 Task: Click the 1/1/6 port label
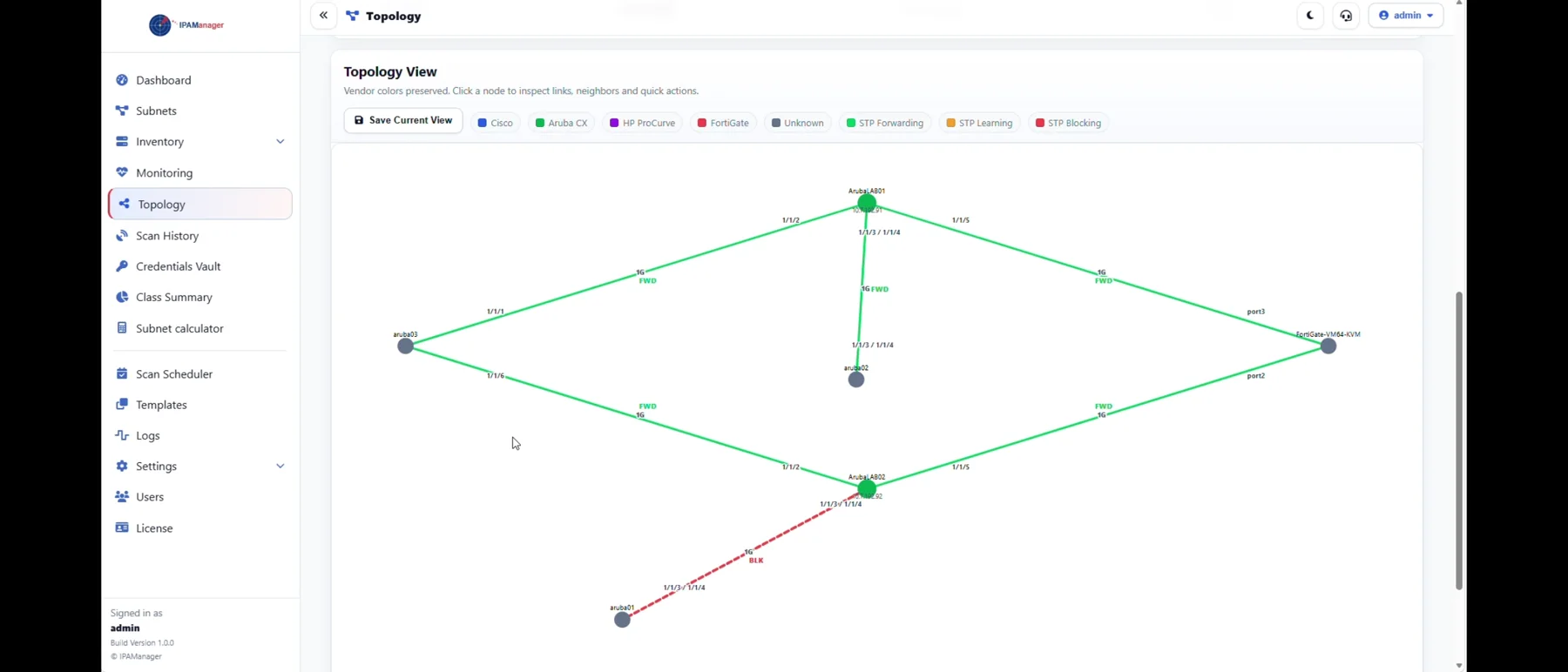coord(496,376)
